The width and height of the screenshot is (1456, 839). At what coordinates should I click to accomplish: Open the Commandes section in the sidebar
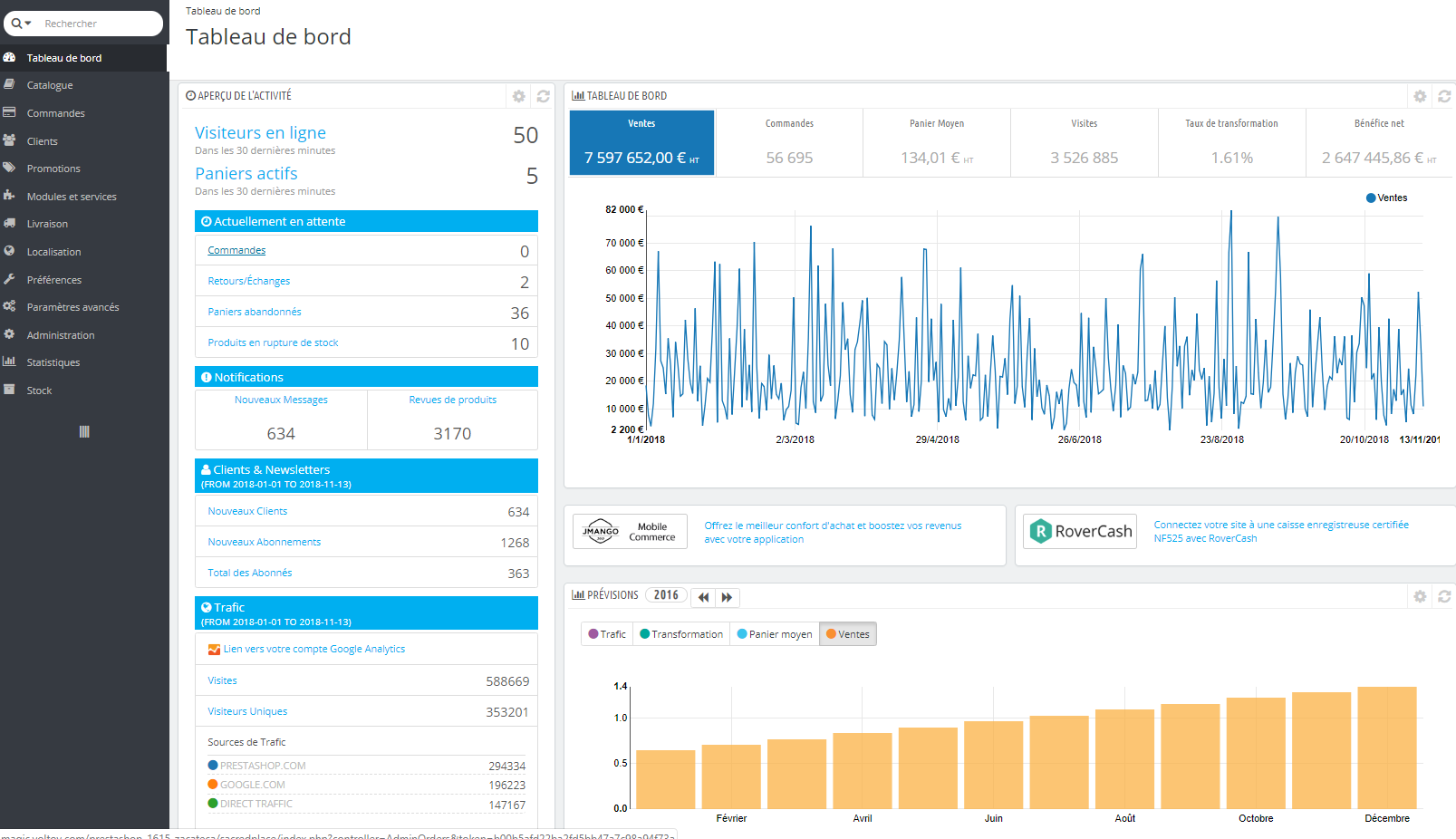click(x=55, y=112)
